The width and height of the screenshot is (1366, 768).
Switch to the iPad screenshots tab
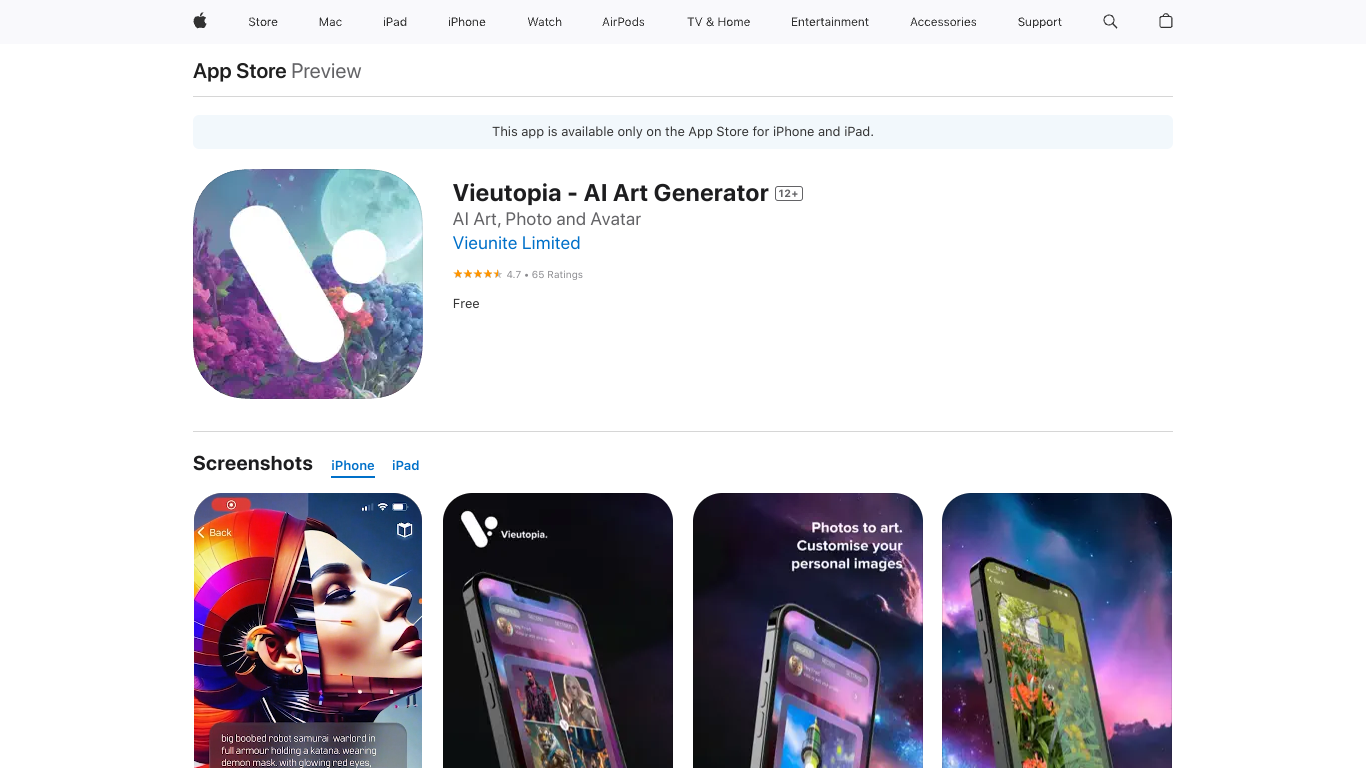(405, 466)
